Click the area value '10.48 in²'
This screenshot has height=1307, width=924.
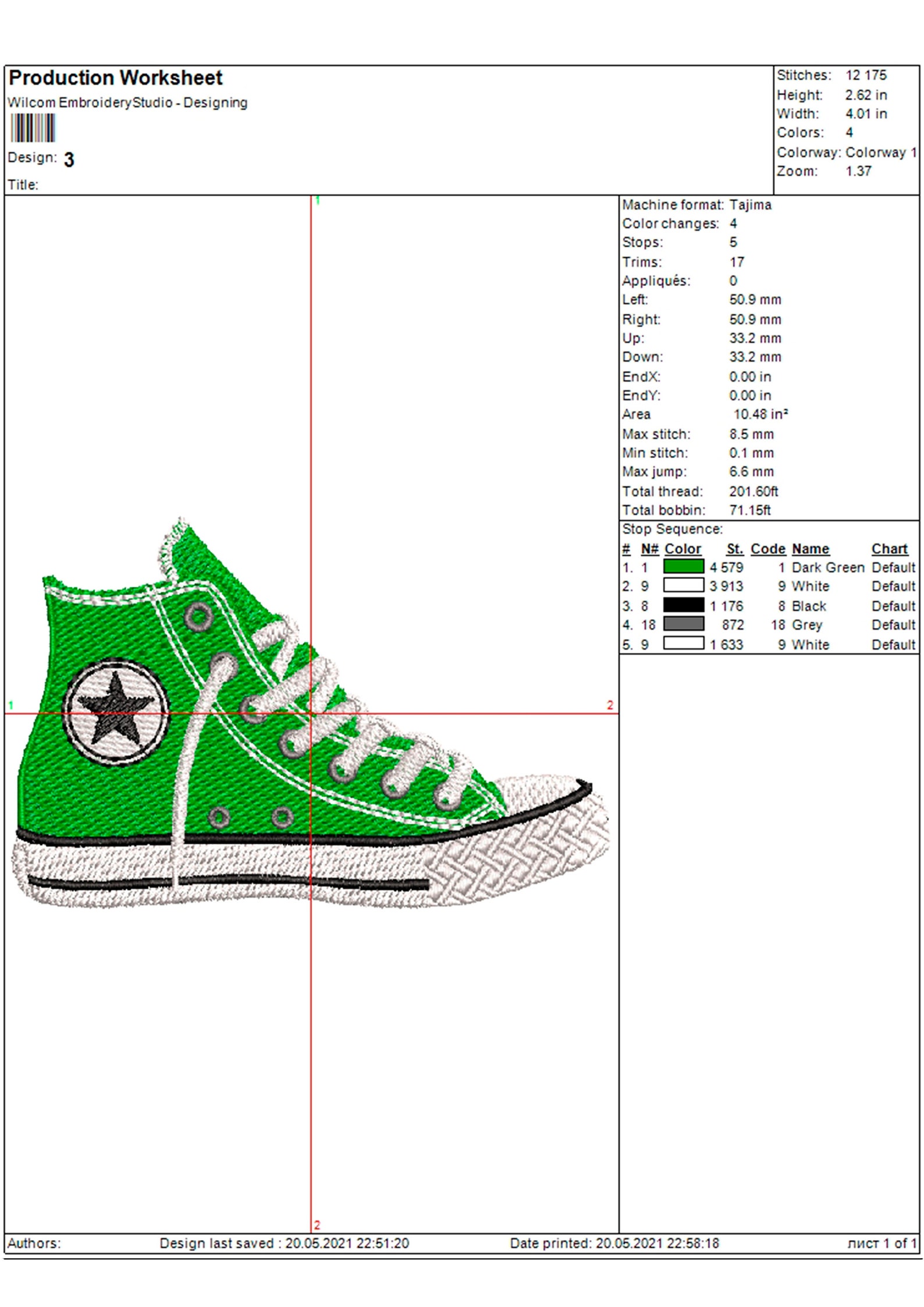click(x=760, y=414)
